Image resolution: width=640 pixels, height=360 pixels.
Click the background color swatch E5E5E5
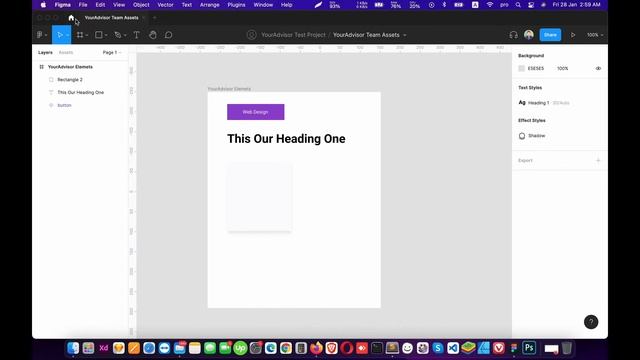pos(522,69)
